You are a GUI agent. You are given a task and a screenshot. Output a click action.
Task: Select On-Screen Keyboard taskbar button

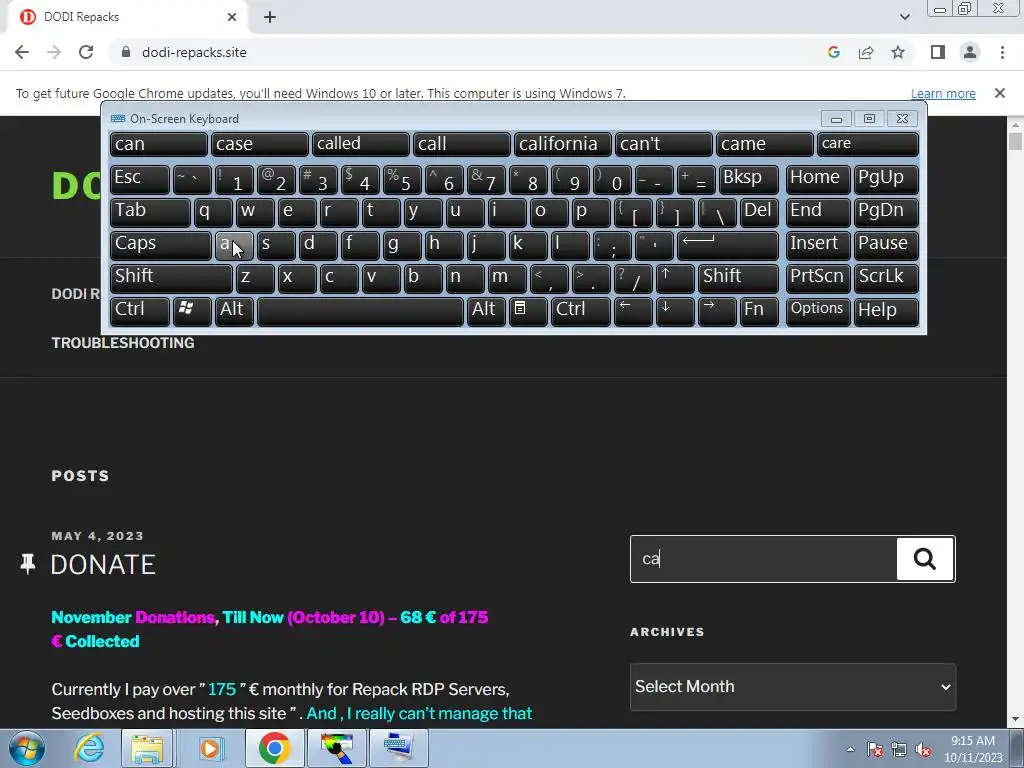tap(399, 748)
